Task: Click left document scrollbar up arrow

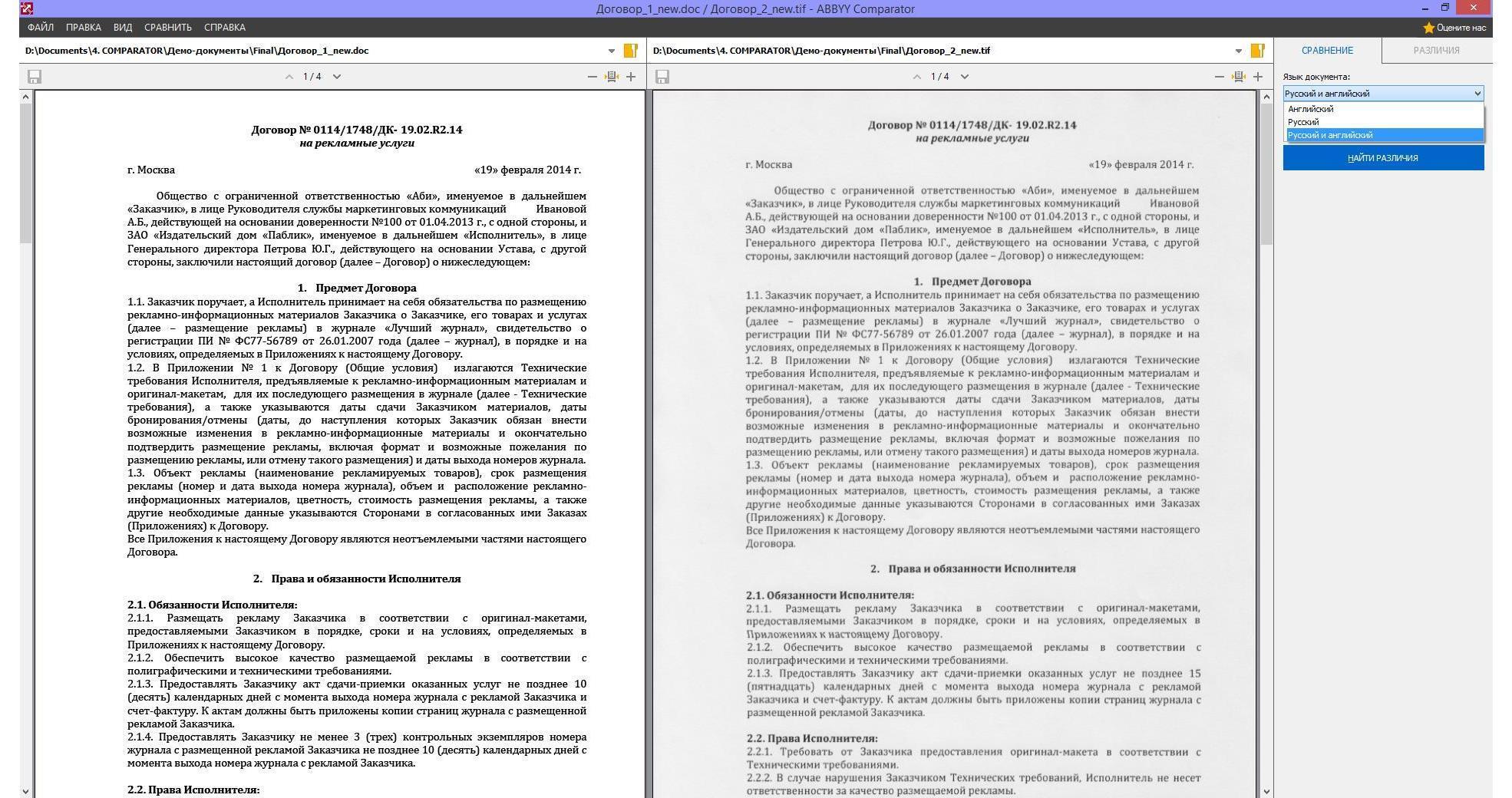Action: 25,97
